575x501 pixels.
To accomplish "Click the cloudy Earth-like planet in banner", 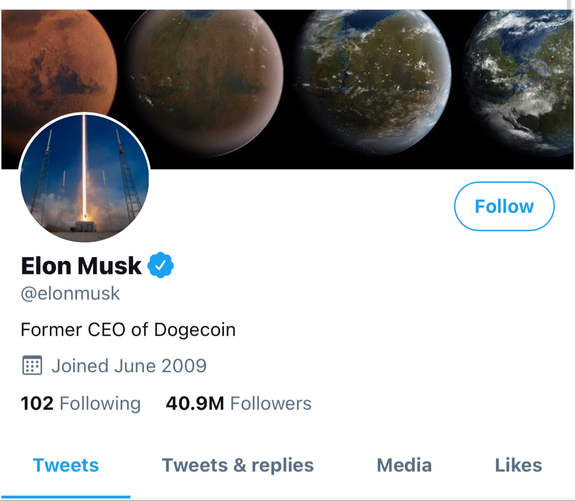I will (x=519, y=83).
